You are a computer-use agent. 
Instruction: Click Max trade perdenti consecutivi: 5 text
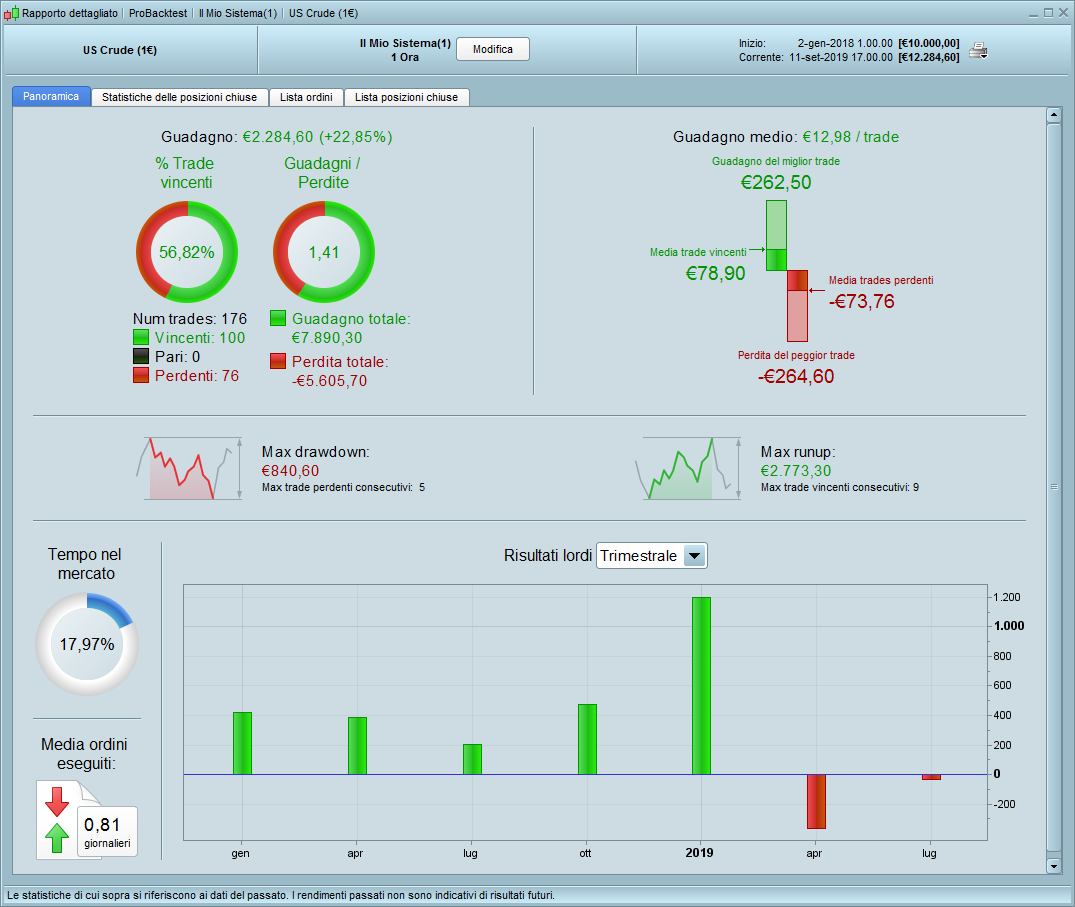click(343, 487)
